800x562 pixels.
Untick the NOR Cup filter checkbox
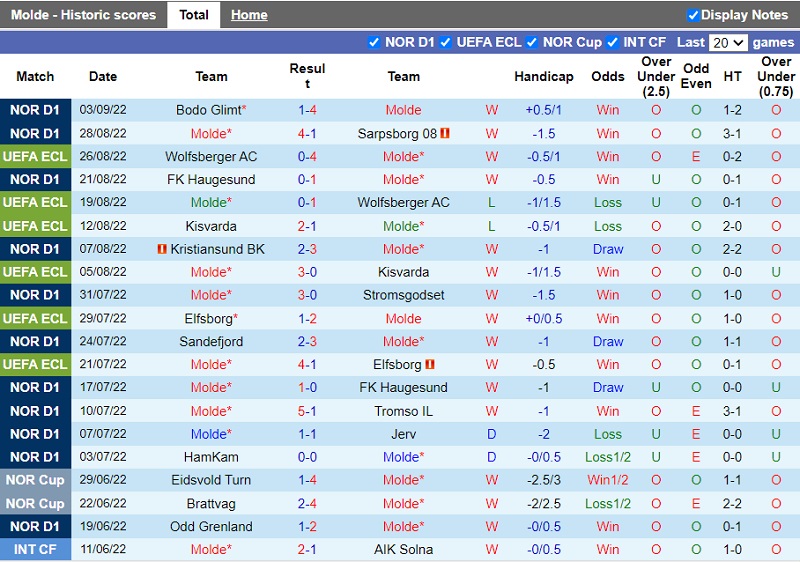(532, 42)
